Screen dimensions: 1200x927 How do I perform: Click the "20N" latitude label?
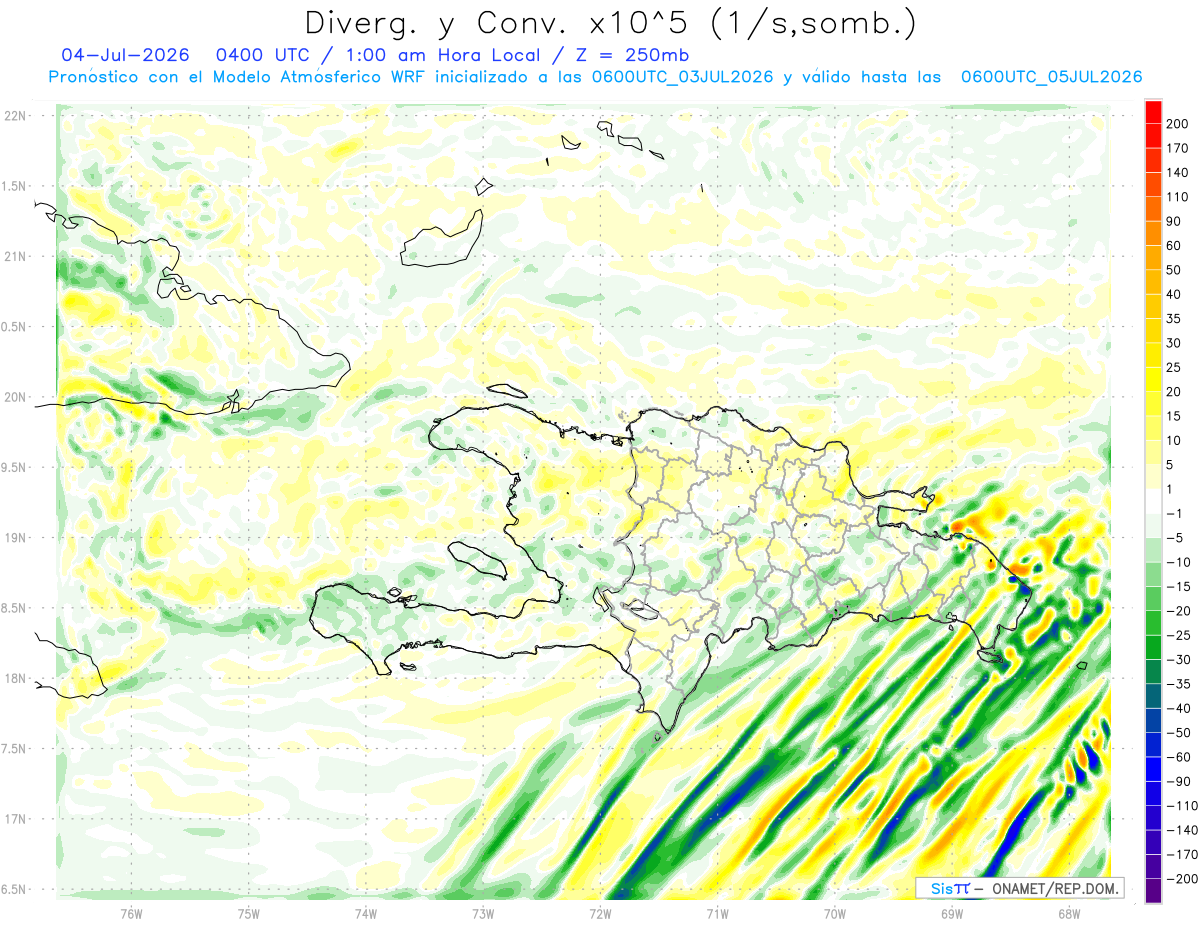(15, 397)
